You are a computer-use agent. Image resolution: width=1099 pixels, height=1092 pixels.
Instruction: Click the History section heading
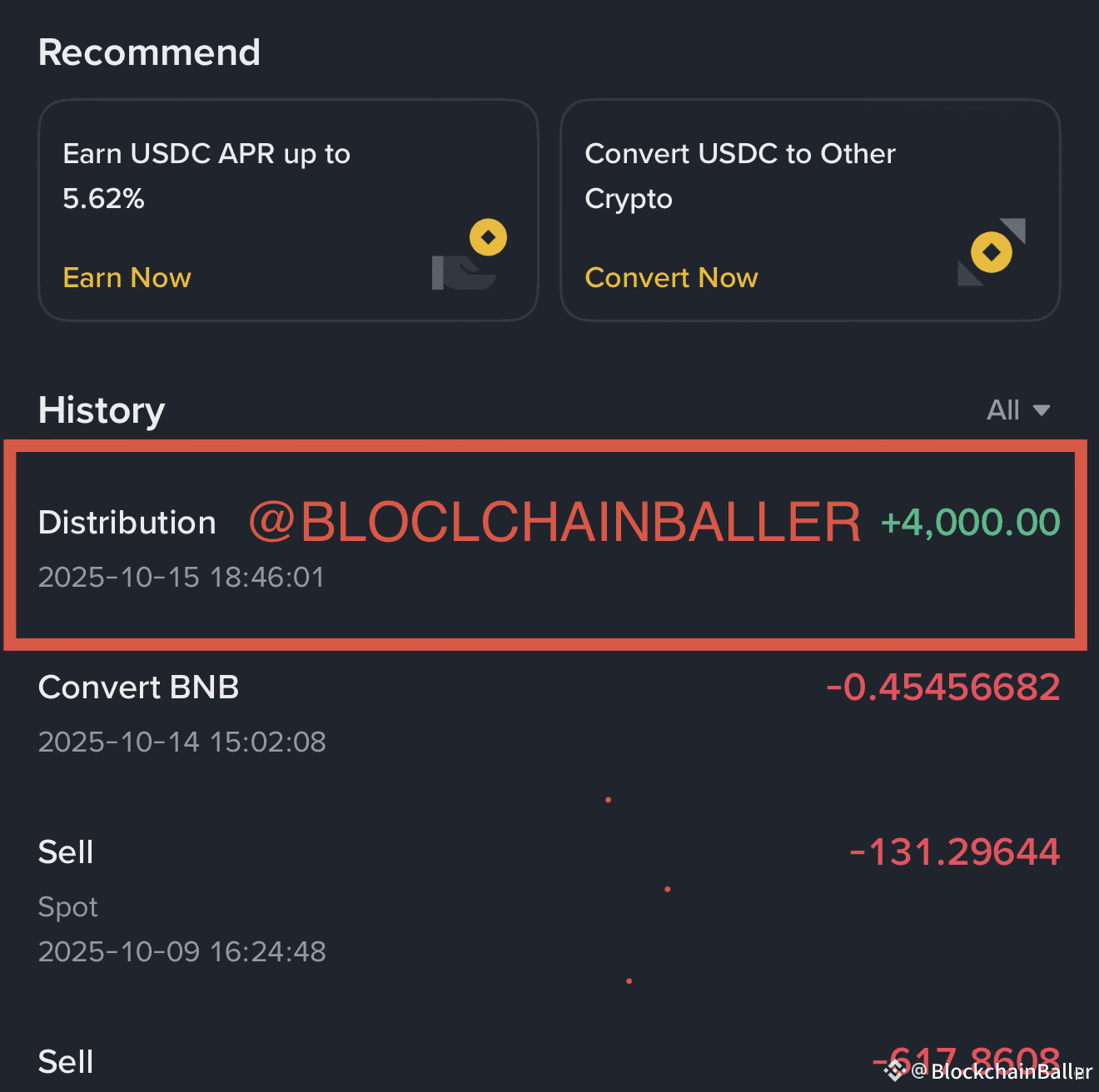click(x=102, y=410)
